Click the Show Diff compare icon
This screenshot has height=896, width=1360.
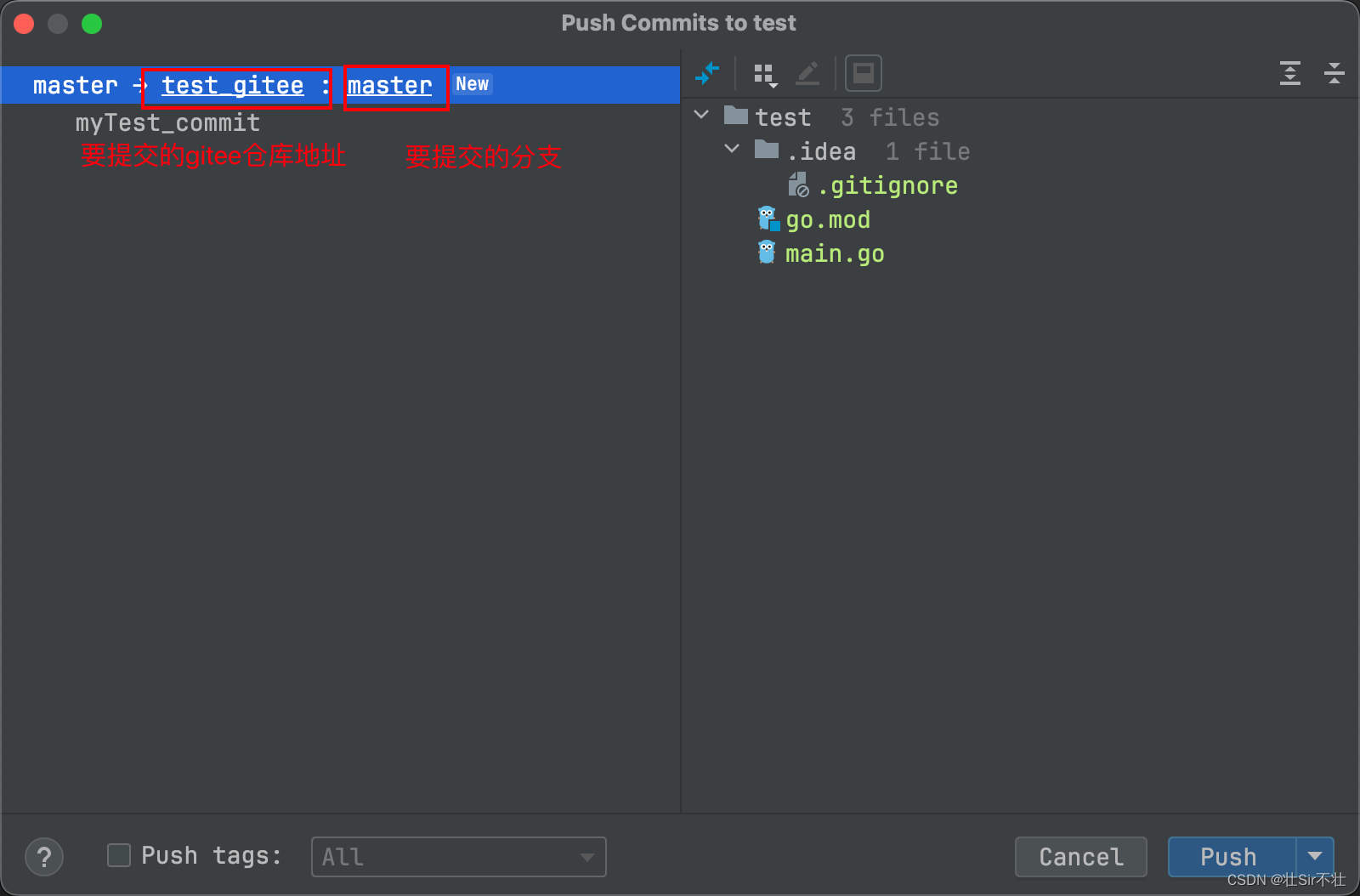708,74
